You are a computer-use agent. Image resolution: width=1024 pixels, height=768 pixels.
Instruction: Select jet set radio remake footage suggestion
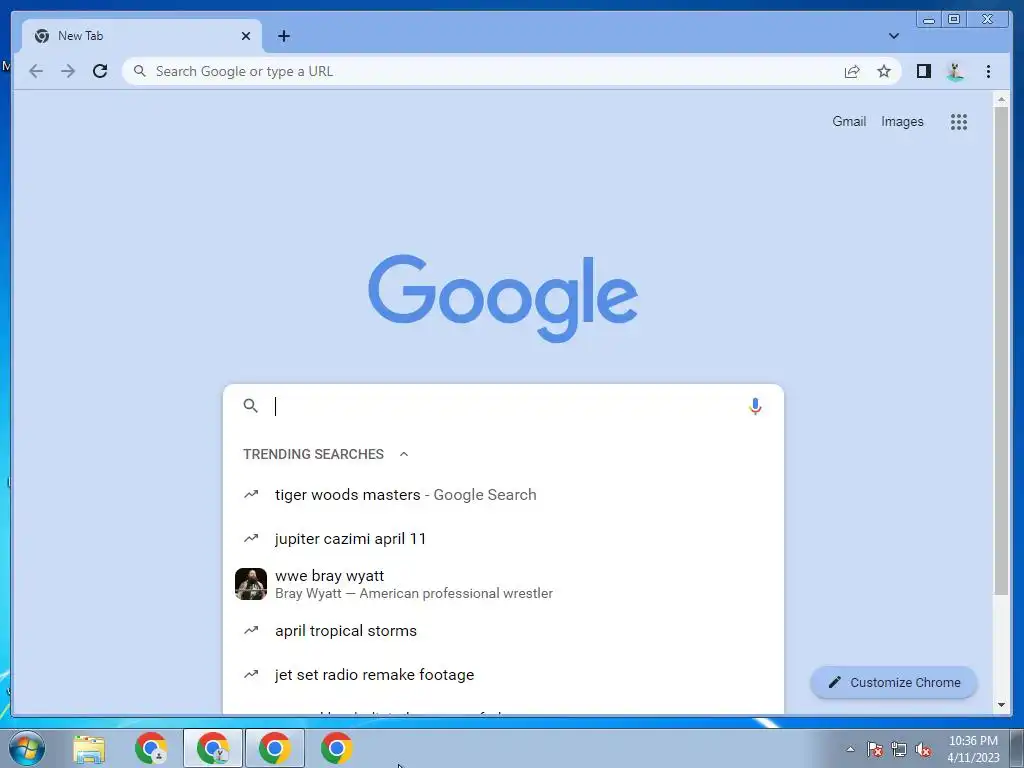pyautogui.click(x=503, y=675)
